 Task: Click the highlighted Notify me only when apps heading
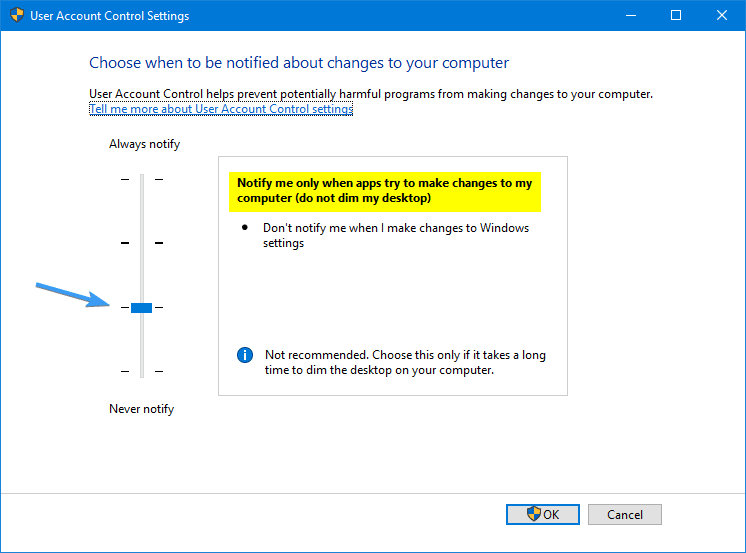coord(384,191)
